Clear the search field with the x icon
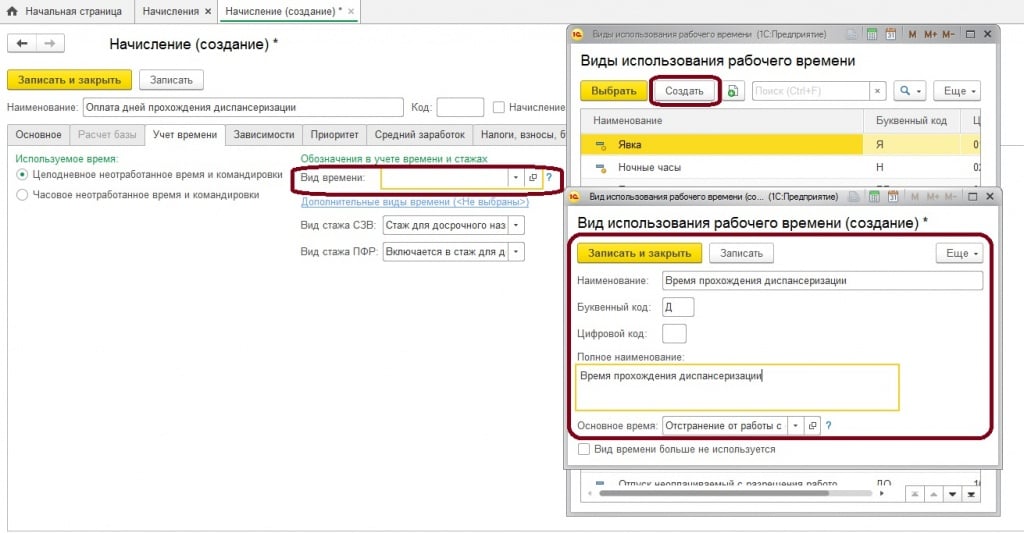1024x533 pixels. (x=877, y=91)
